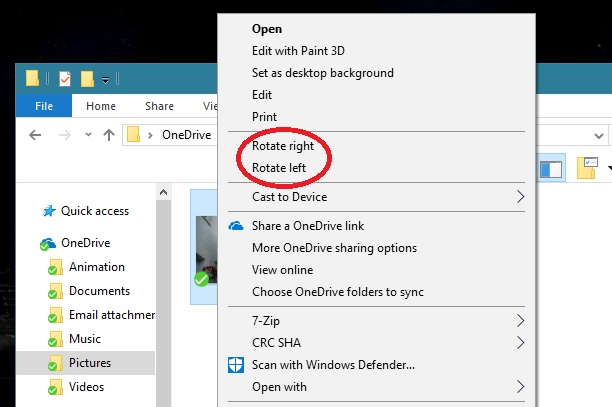Select the Pictures folder
Image resolution: width=612 pixels, height=407 pixels.
click(x=90, y=363)
